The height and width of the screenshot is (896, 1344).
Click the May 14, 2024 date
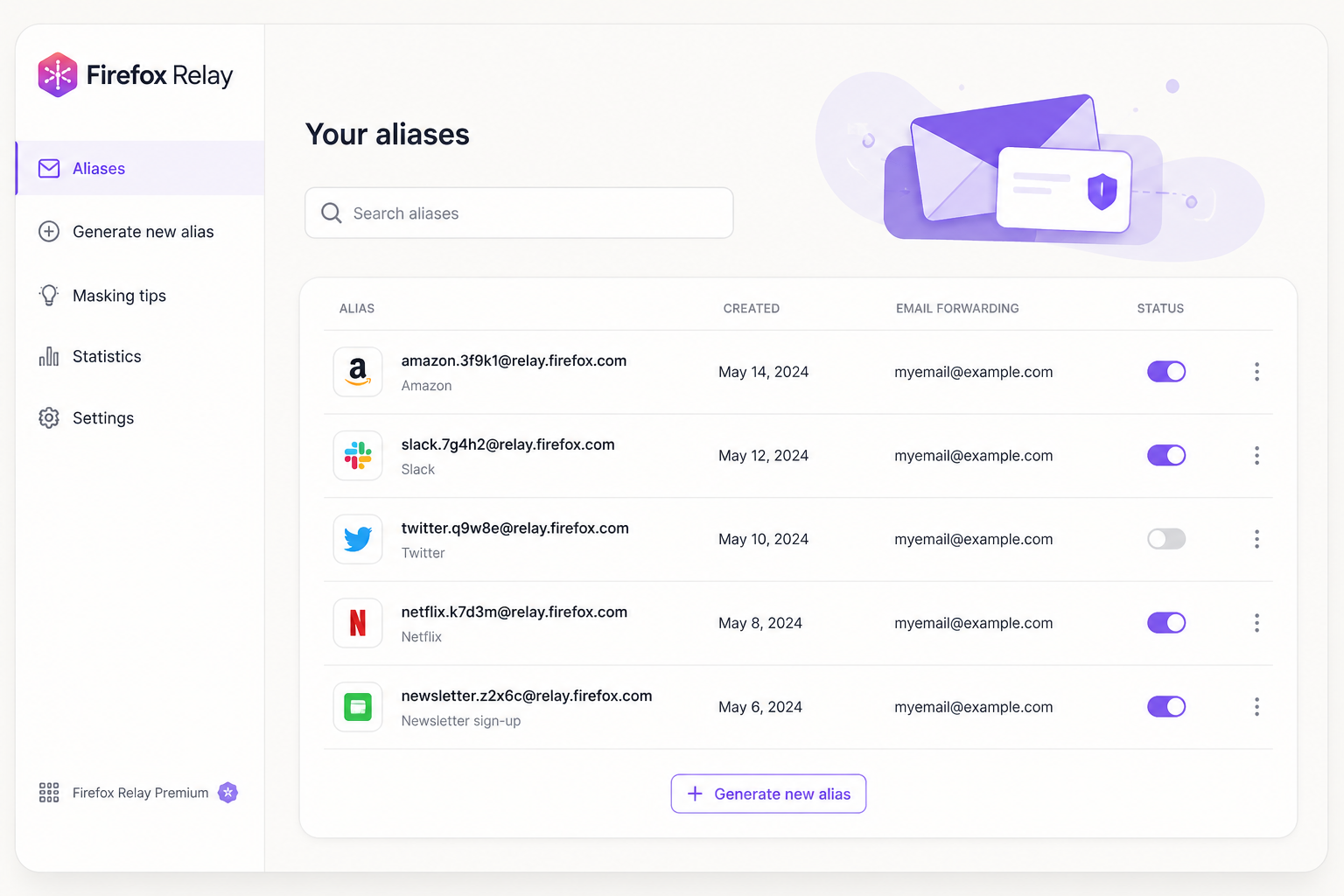(763, 372)
